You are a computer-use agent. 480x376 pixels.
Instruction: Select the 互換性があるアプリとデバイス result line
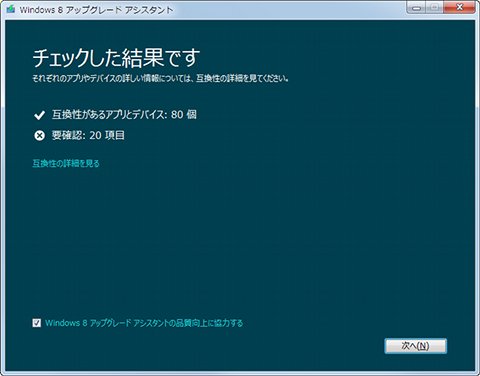[x=124, y=115]
